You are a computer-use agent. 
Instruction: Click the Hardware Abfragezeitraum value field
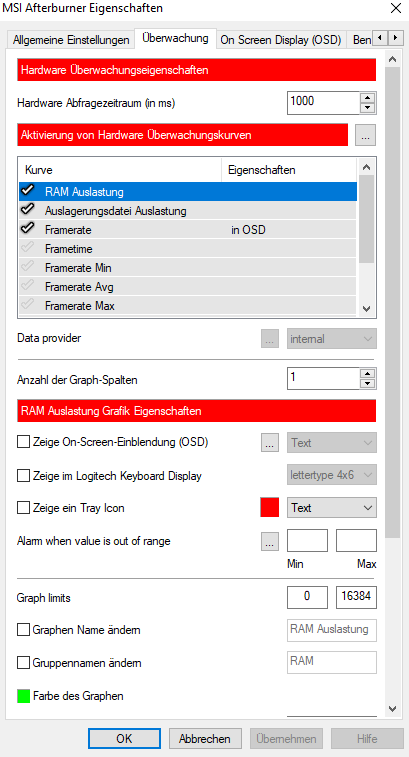coord(324,103)
